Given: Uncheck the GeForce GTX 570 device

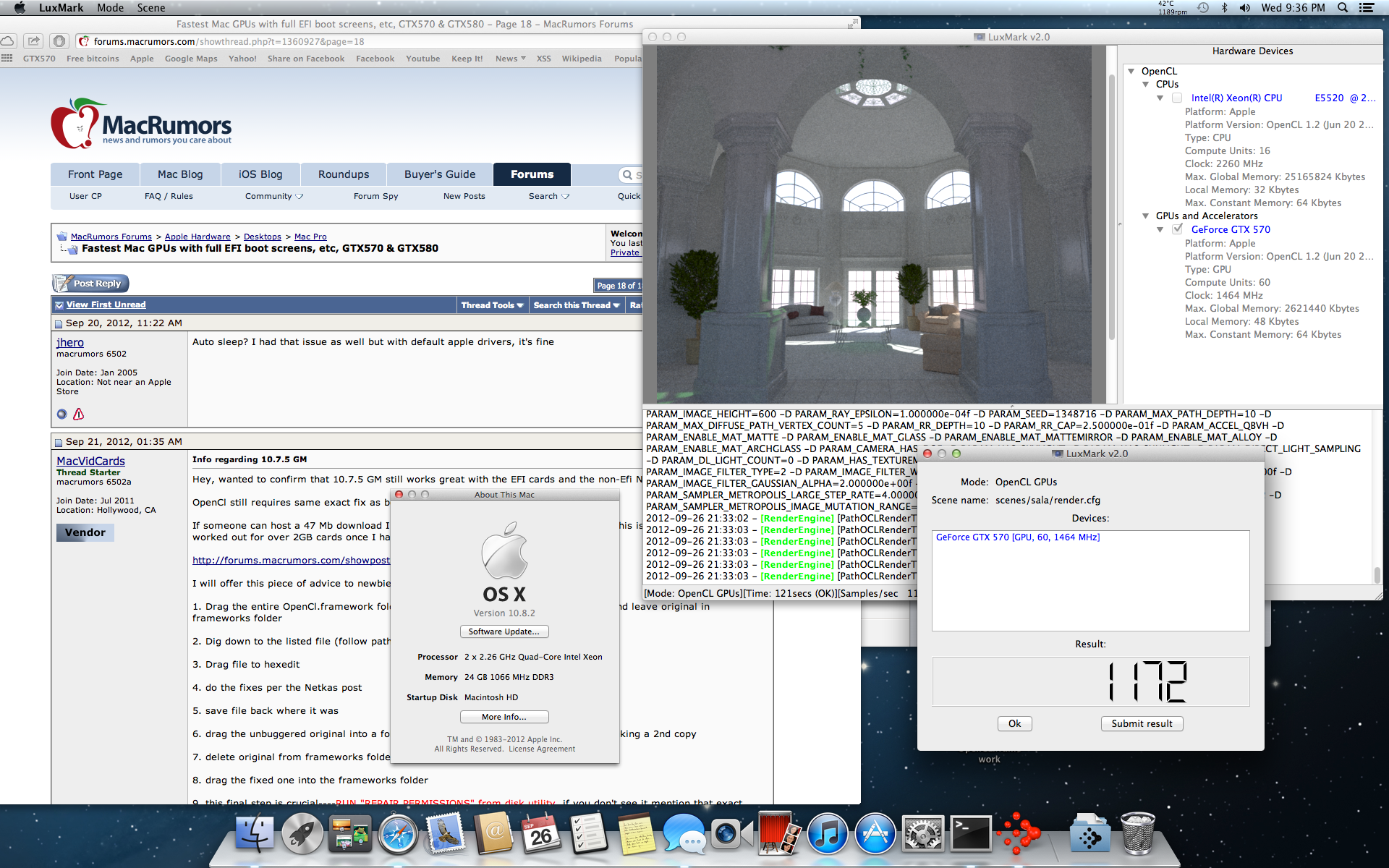Looking at the screenshot, I should [x=1177, y=229].
